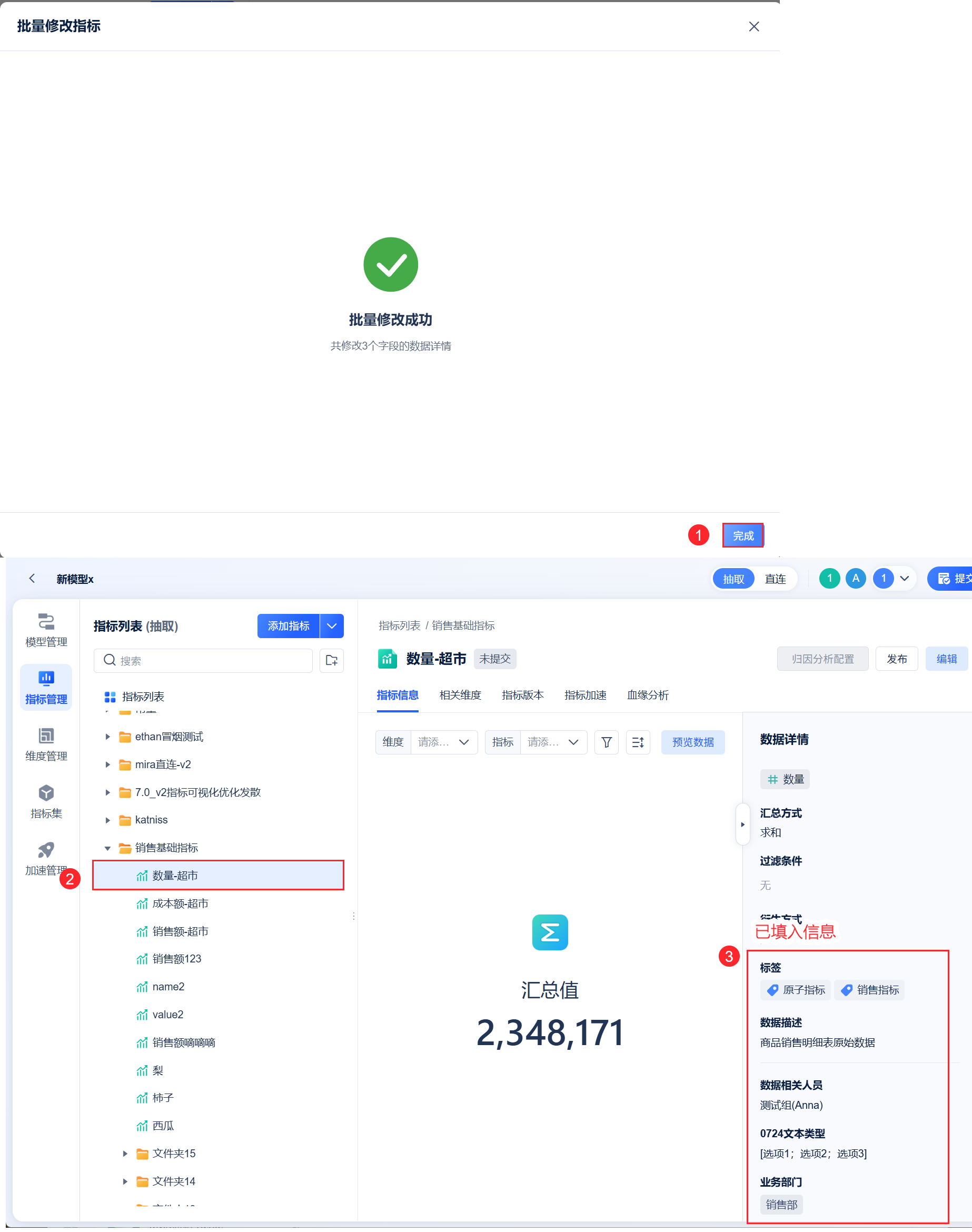Click the blue user avatar A
The height and width of the screenshot is (1232, 972).
coord(855,578)
